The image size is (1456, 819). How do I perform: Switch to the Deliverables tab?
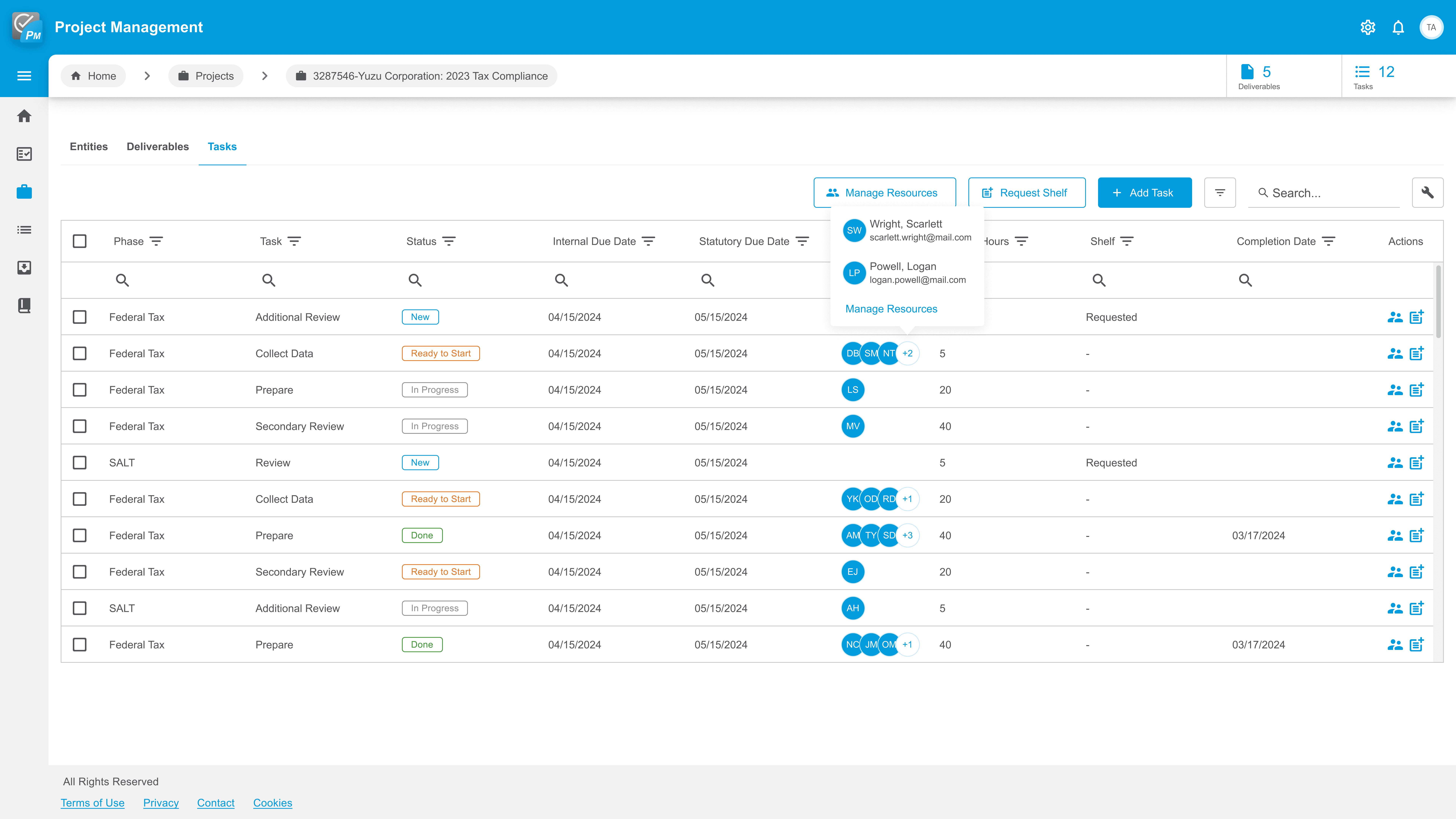[x=158, y=146]
